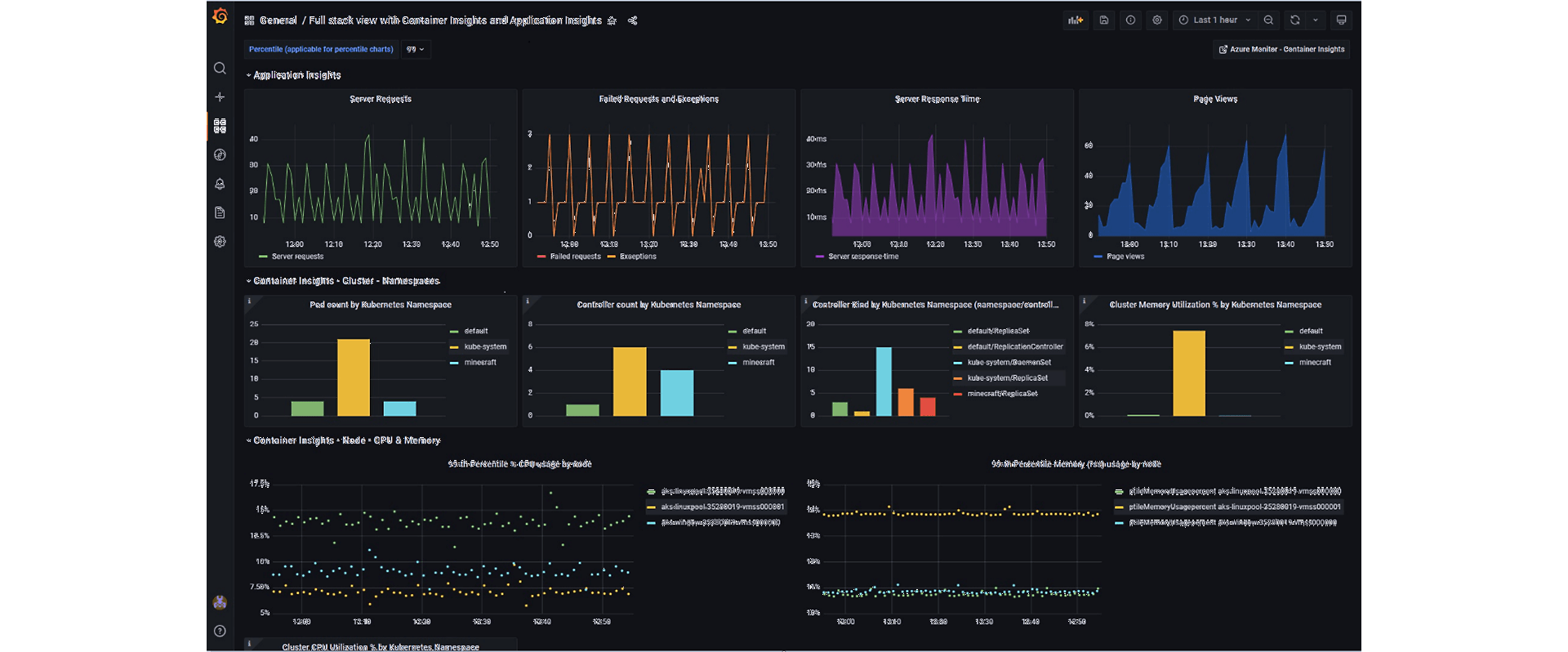Open dashboard settings gear in top toolbar
This screenshot has height=652, width=1568.
pos(1157,20)
